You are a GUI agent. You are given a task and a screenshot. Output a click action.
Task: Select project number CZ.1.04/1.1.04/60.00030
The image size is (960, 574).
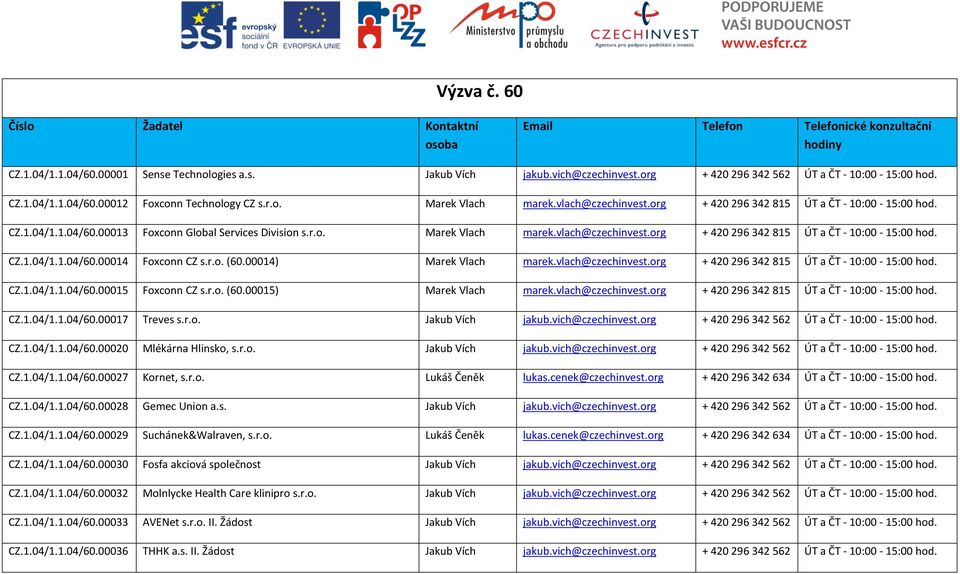(x=68, y=464)
